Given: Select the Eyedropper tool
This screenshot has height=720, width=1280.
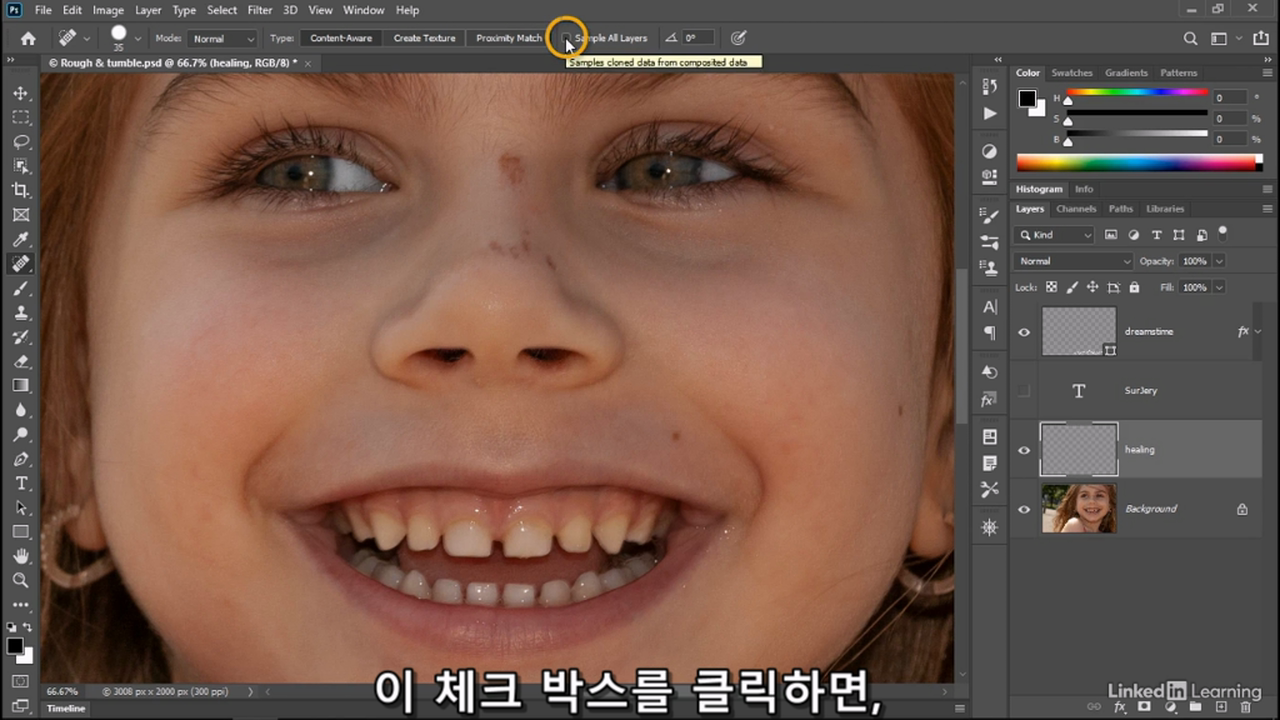Looking at the screenshot, I should click(21, 239).
